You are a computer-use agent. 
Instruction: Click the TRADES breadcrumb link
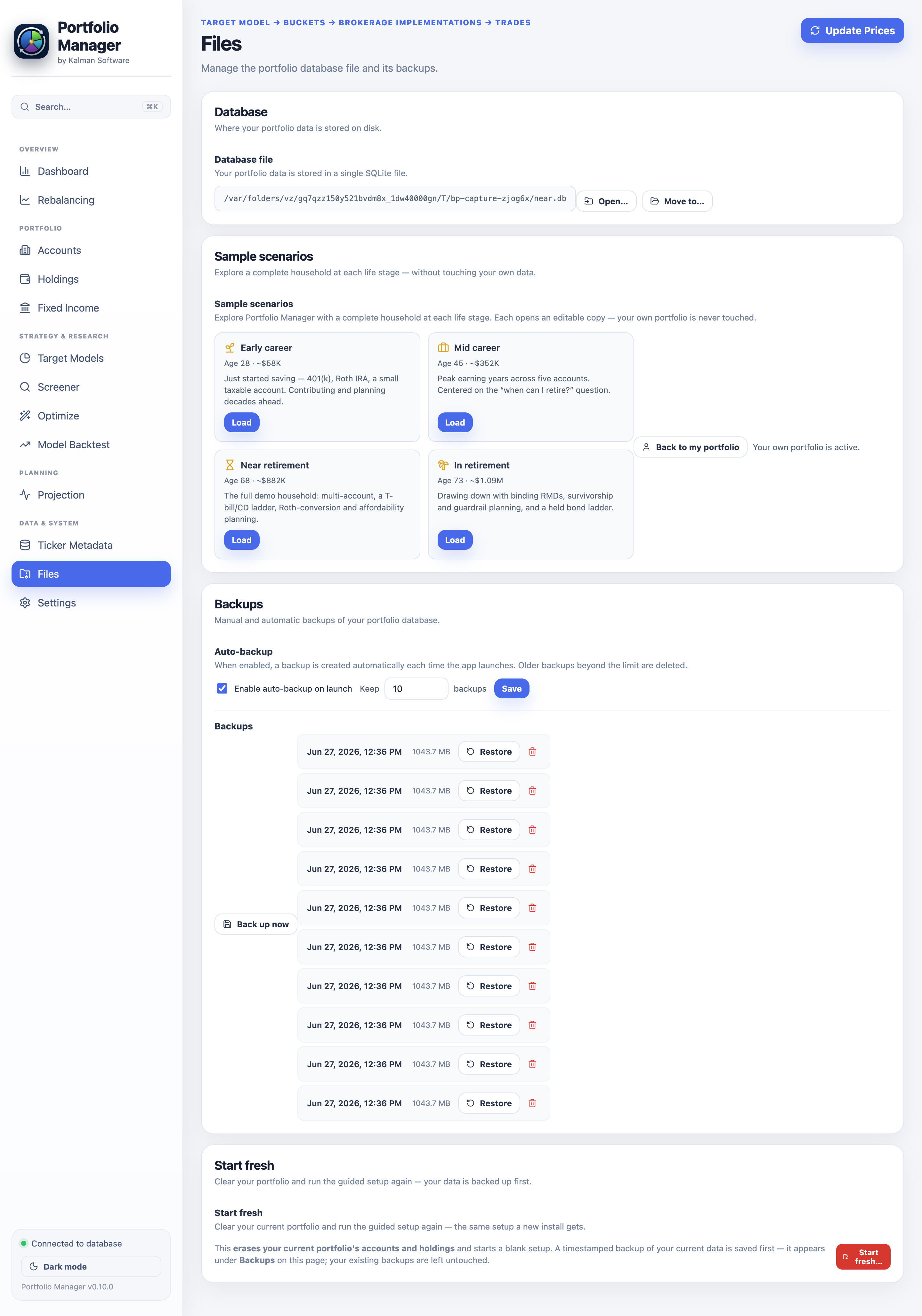click(513, 22)
